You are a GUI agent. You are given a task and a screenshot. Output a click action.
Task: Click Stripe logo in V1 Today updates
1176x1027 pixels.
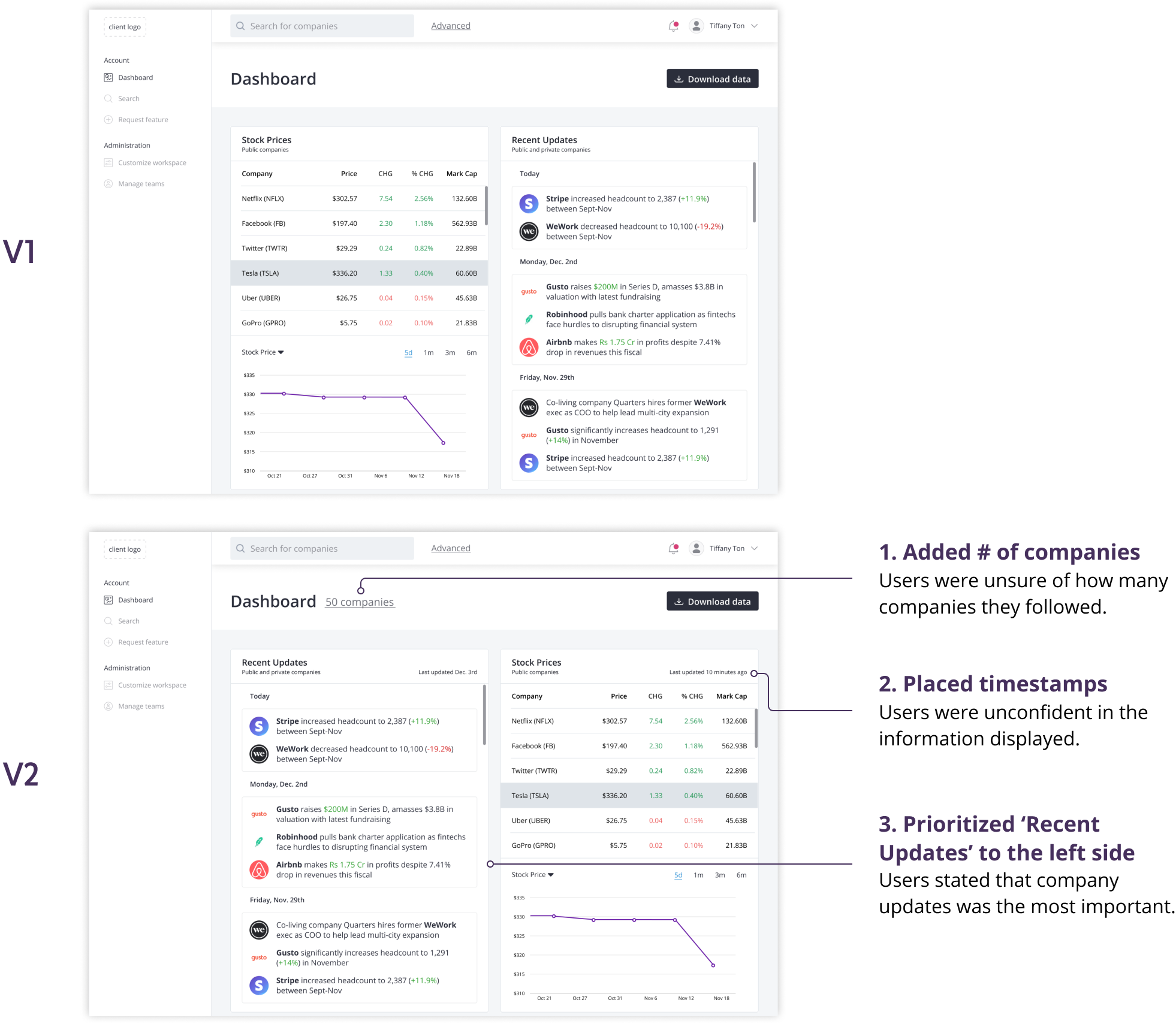(529, 204)
